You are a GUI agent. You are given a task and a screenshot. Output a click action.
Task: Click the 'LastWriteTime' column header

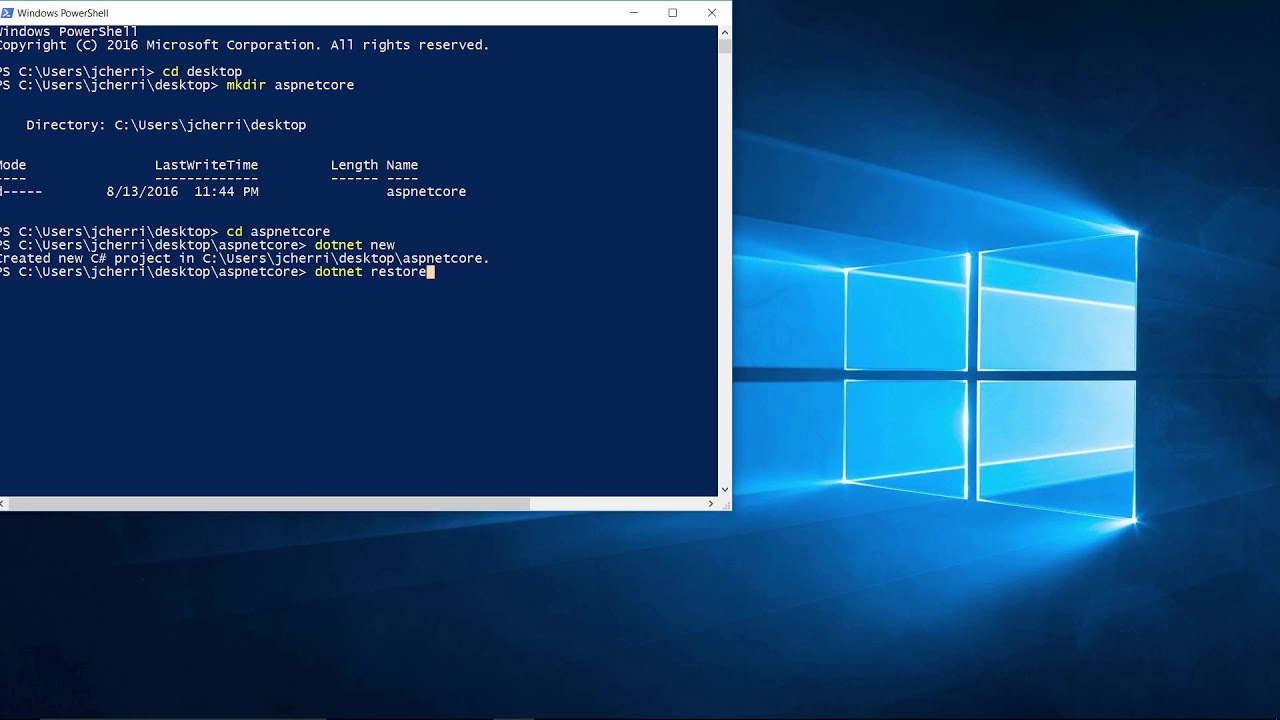[206, 165]
